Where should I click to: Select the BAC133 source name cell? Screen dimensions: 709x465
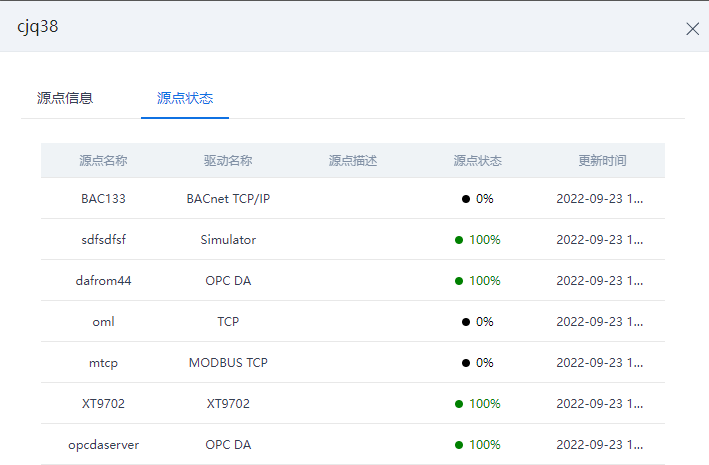pyautogui.click(x=103, y=199)
